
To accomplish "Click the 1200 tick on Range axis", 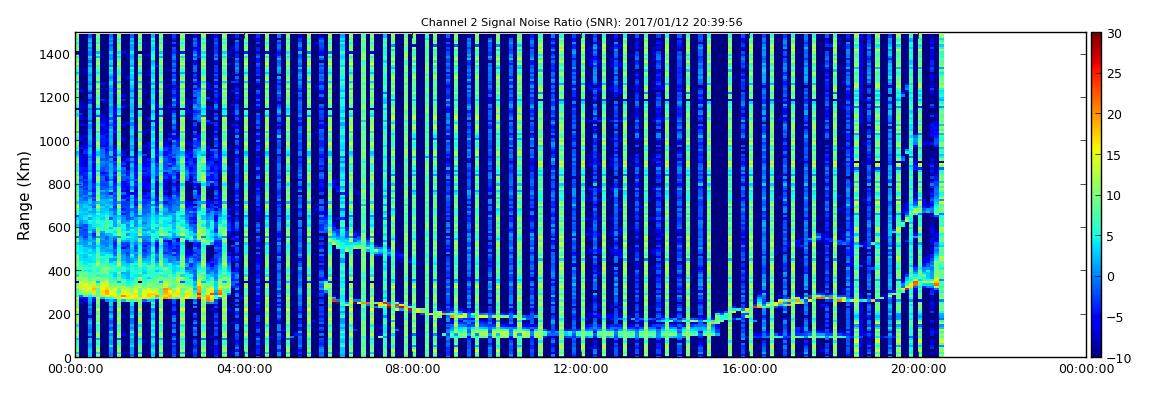I will click(56, 98).
